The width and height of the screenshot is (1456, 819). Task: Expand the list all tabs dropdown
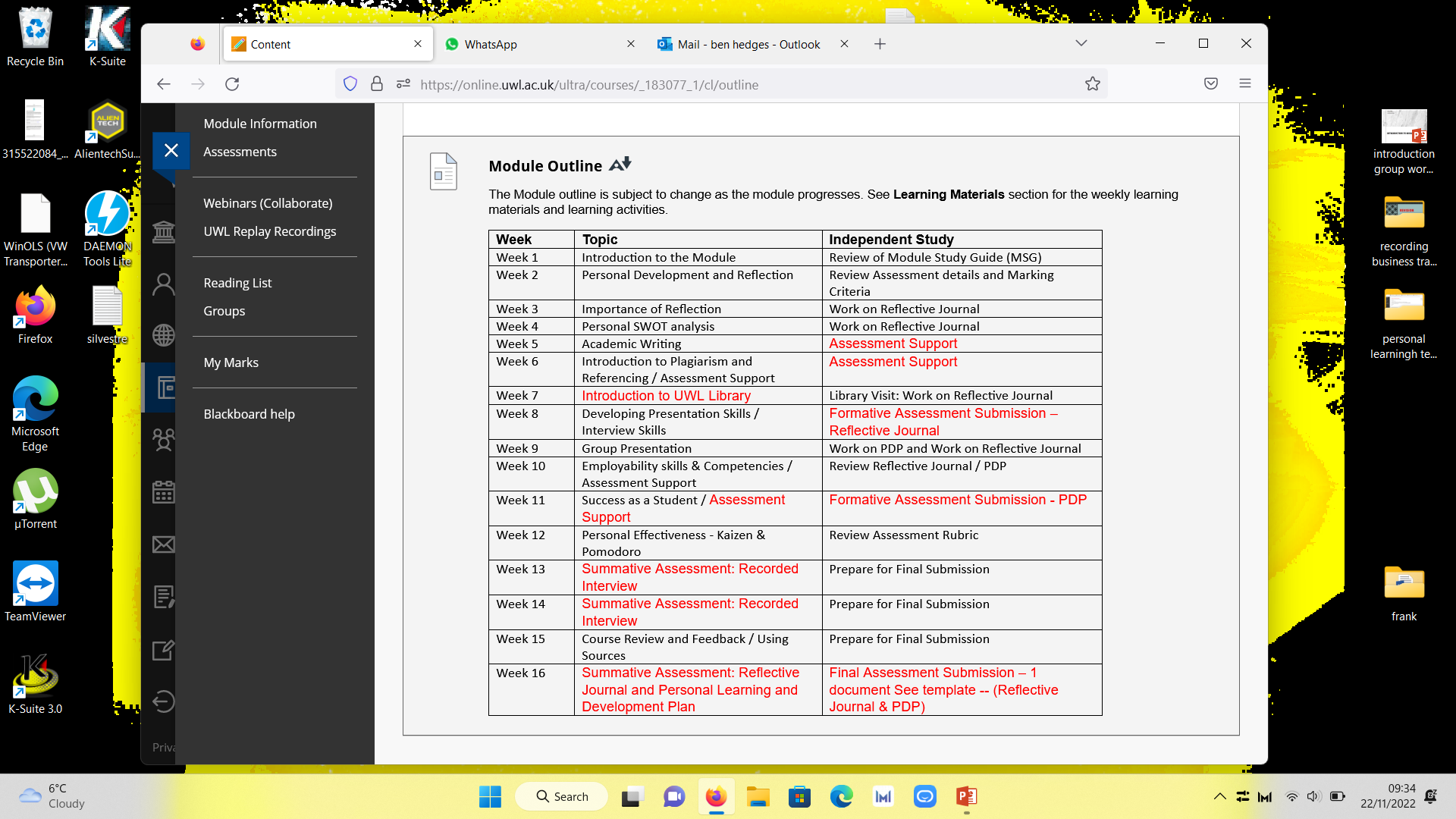click(1081, 43)
